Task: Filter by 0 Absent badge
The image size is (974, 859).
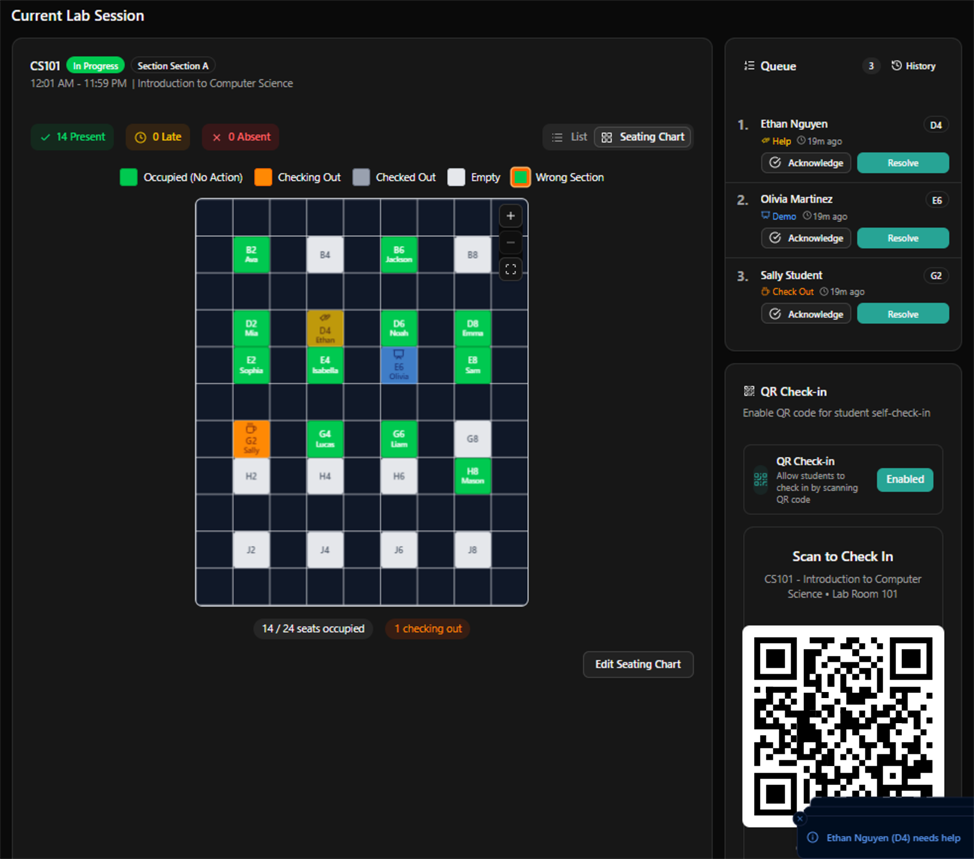Action: 240,137
